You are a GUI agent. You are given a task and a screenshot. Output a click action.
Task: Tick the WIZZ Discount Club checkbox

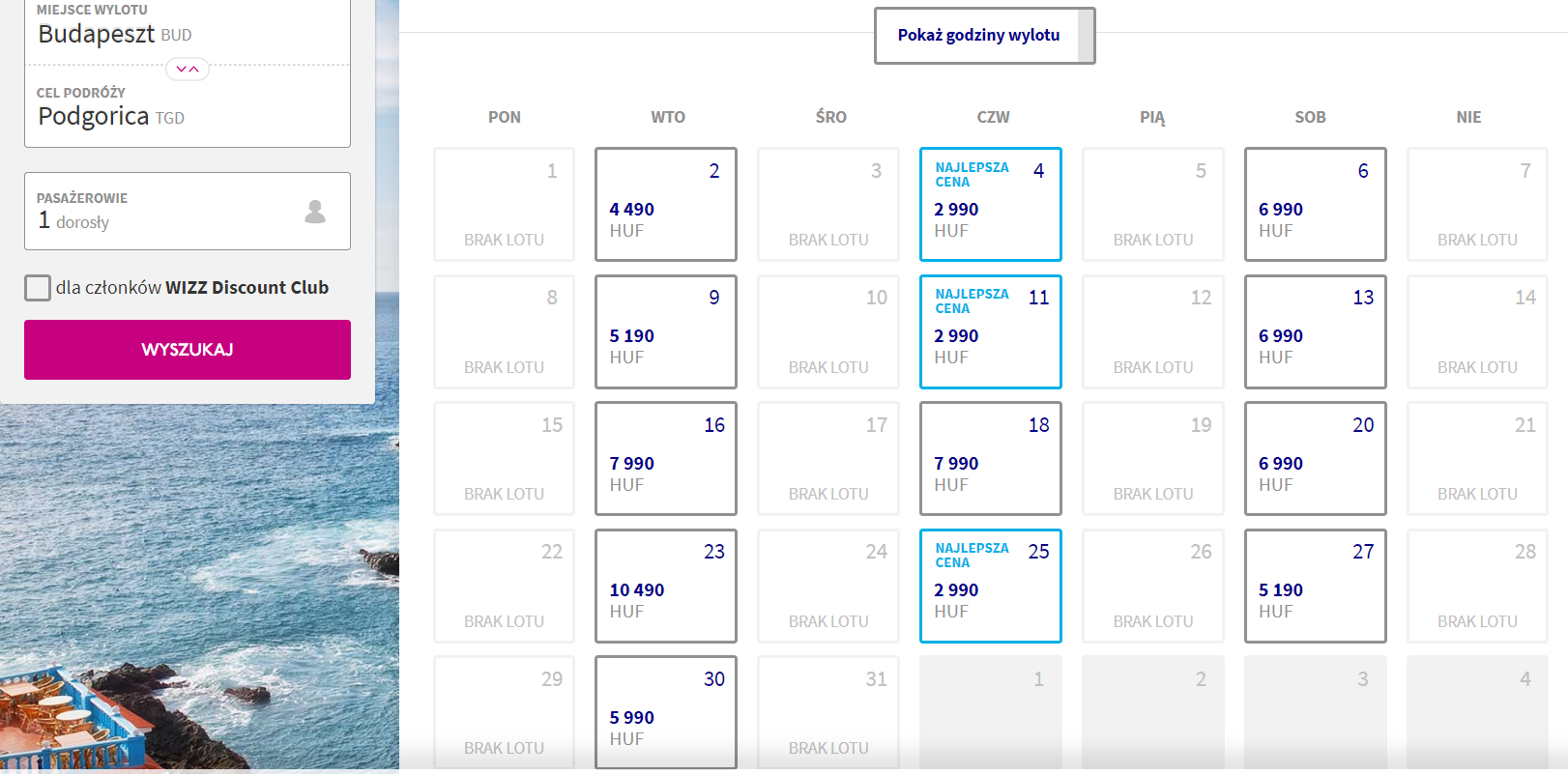click(38, 288)
